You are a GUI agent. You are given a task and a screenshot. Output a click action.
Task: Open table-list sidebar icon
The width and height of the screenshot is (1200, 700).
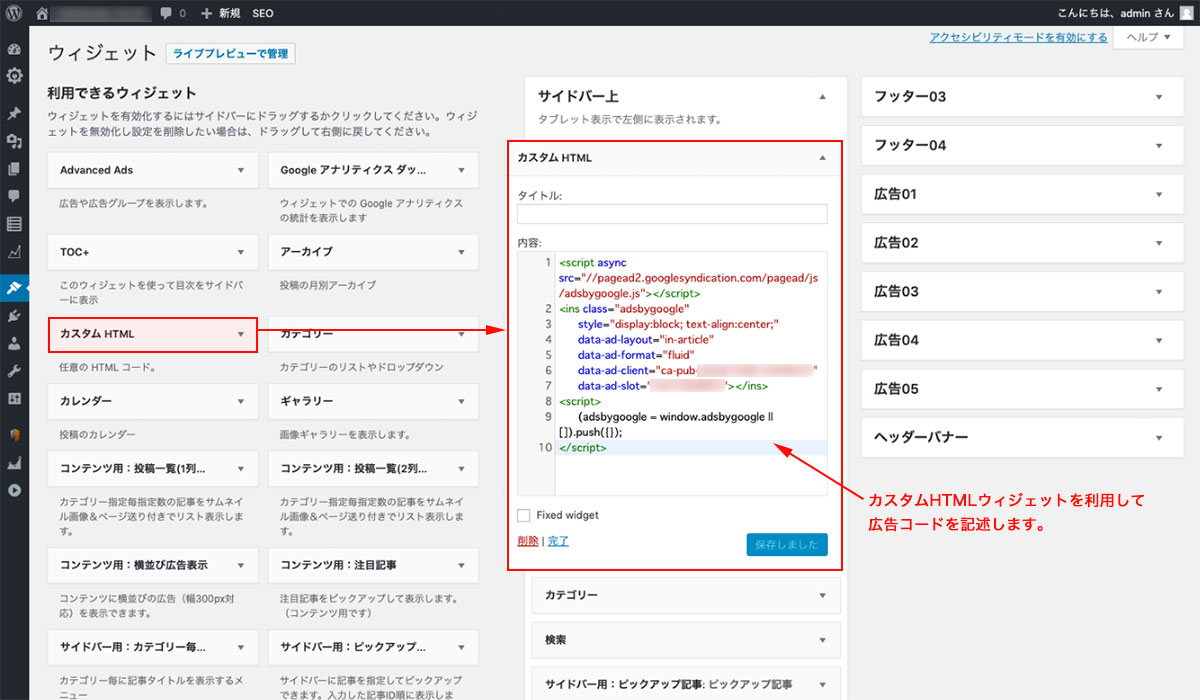tap(14, 224)
